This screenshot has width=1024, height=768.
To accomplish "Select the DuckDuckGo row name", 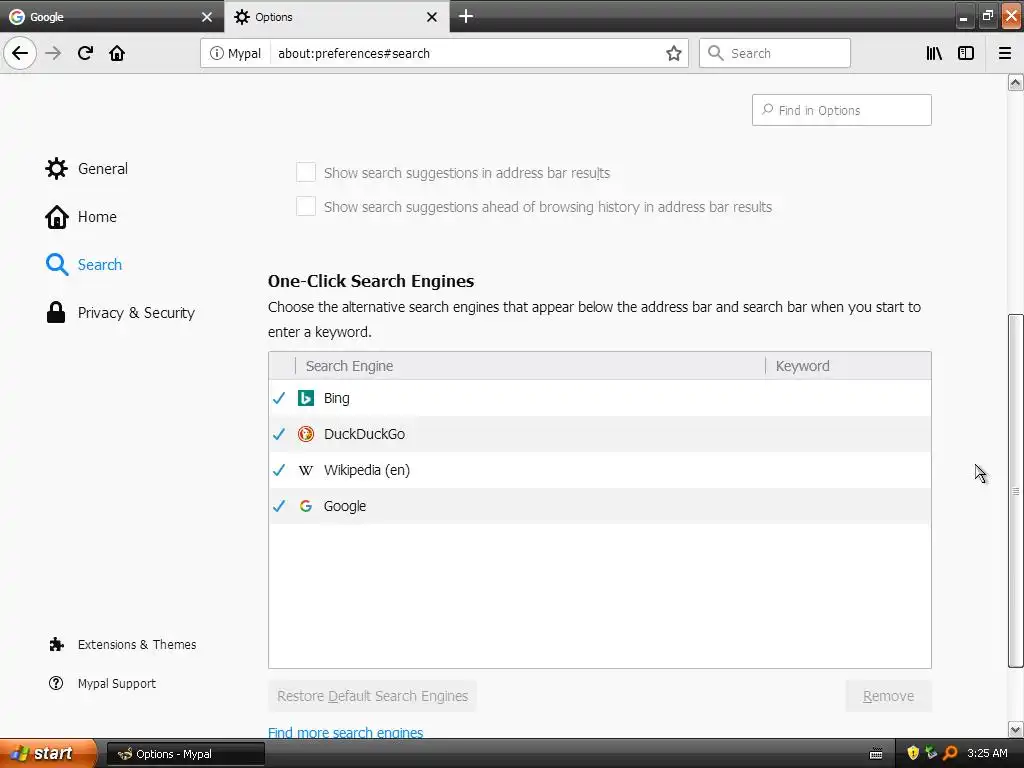I will tap(364, 434).
